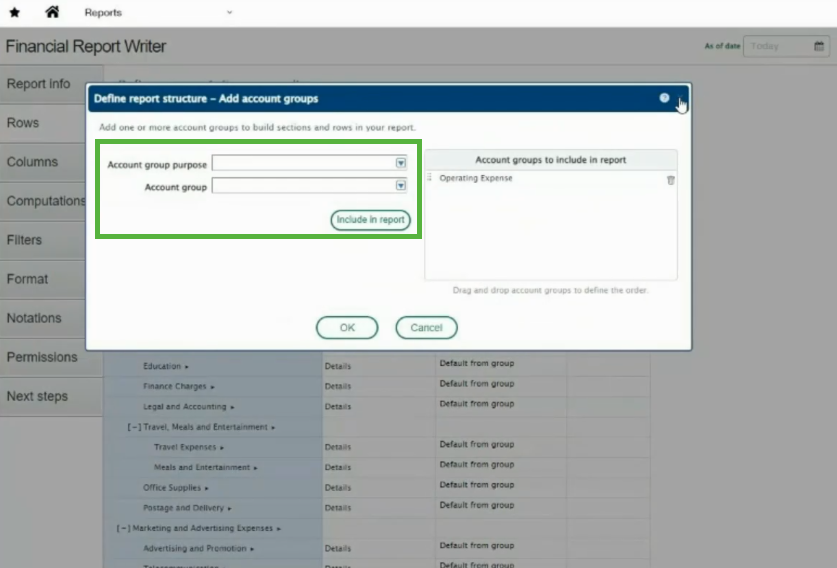Expand the Office Supplies row arrow
The image size is (837, 568).
point(206,488)
